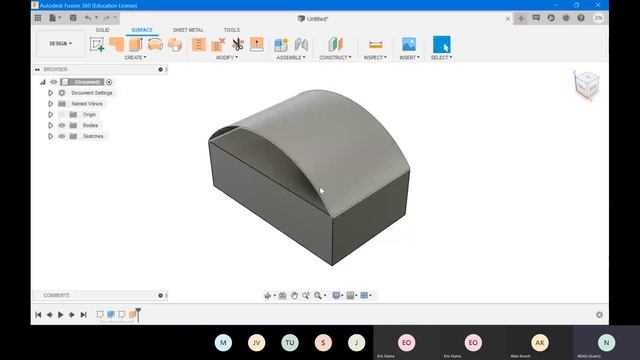Click the Create Sketch tool icon

(97, 44)
